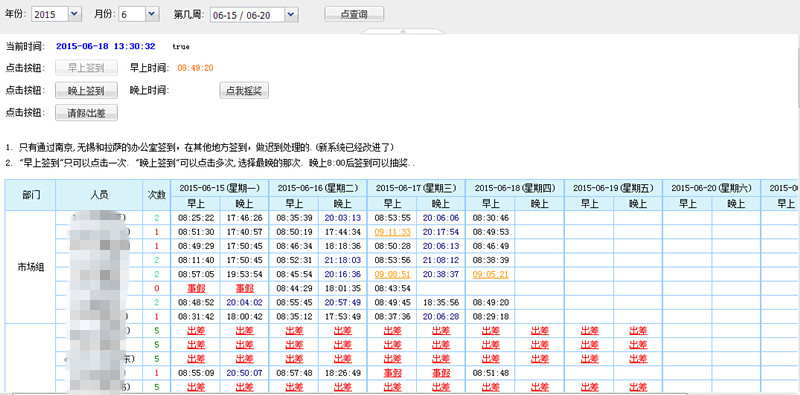800x395 pixels.
Task: Open the 第几周 week dropdown 06-15 / 06-20
Action: 254,15
